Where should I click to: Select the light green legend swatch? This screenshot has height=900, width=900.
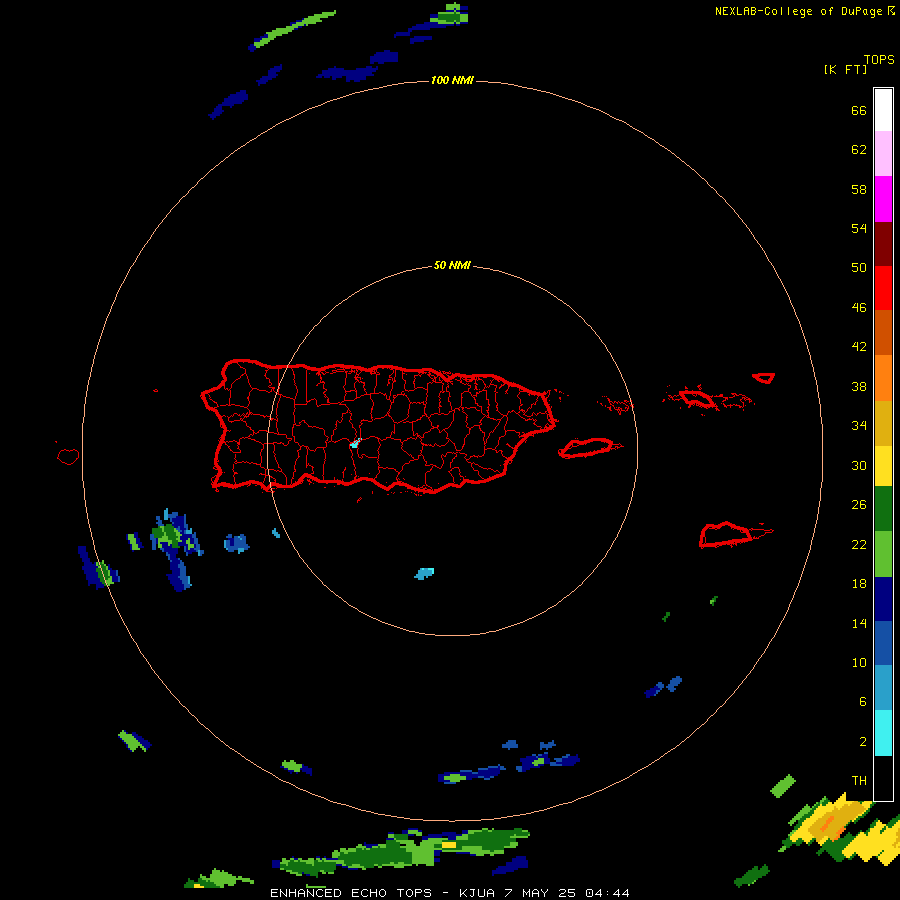click(x=883, y=554)
